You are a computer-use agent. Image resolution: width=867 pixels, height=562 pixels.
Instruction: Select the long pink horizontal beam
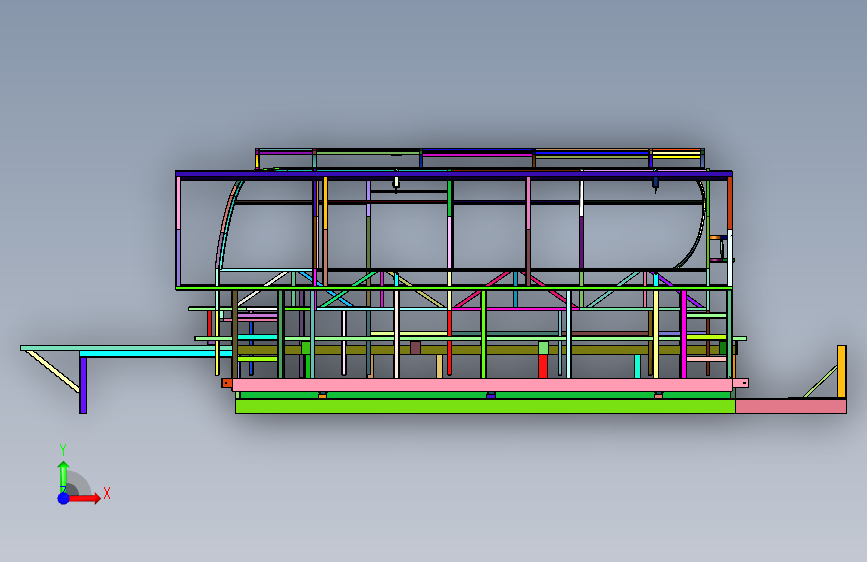coord(482,385)
